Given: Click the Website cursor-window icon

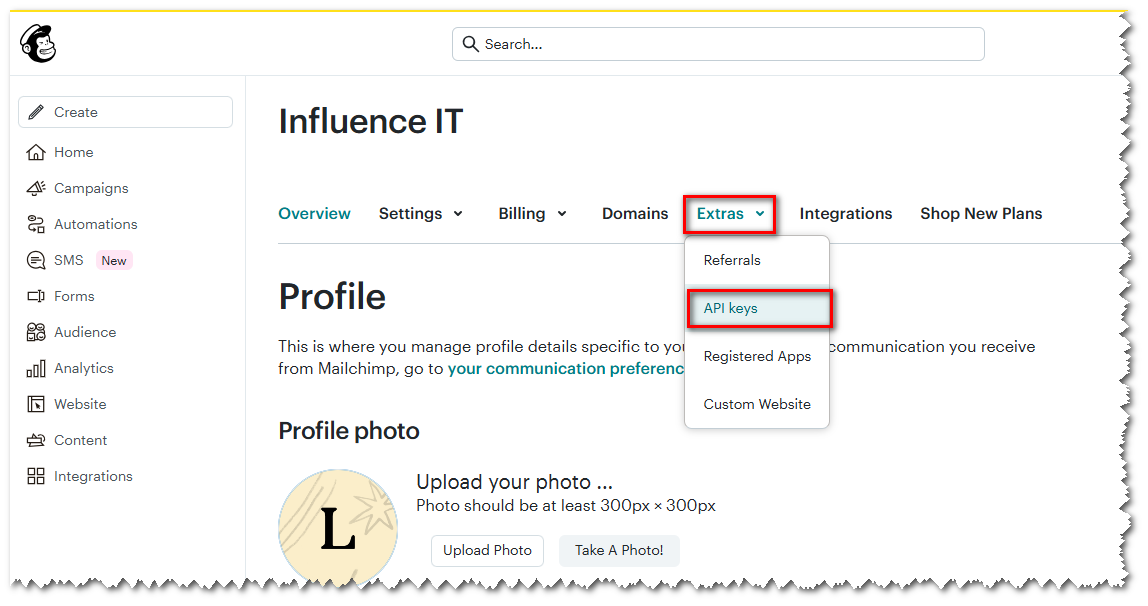Looking at the screenshot, I should pyautogui.click(x=36, y=404).
